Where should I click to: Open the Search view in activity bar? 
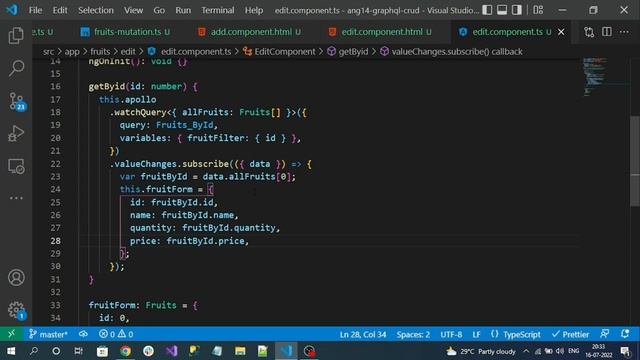[16, 68]
